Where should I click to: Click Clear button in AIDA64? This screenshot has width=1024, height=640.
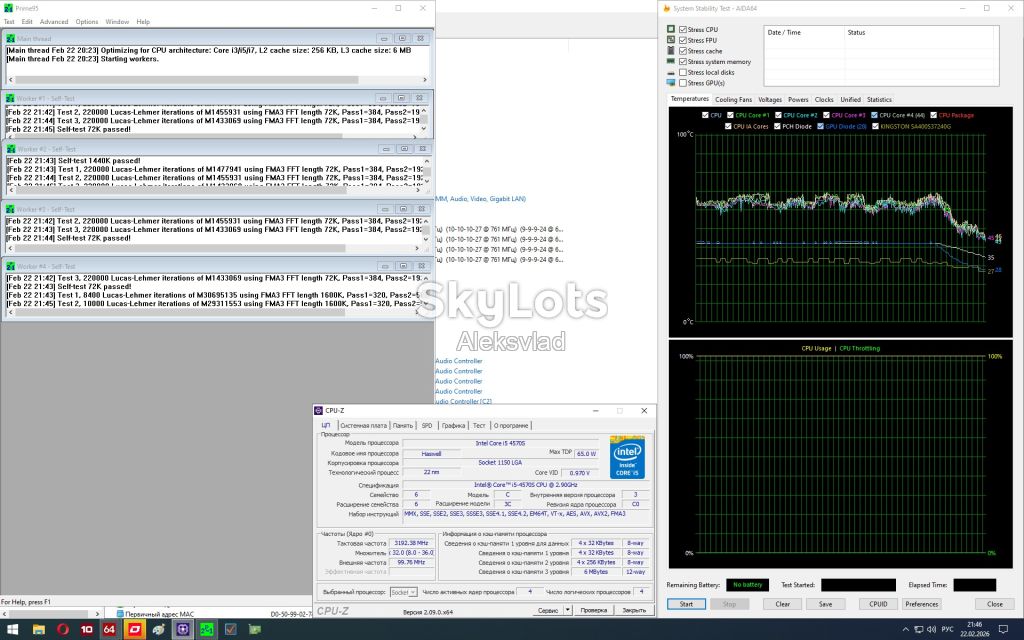pyautogui.click(x=782, y=604)
